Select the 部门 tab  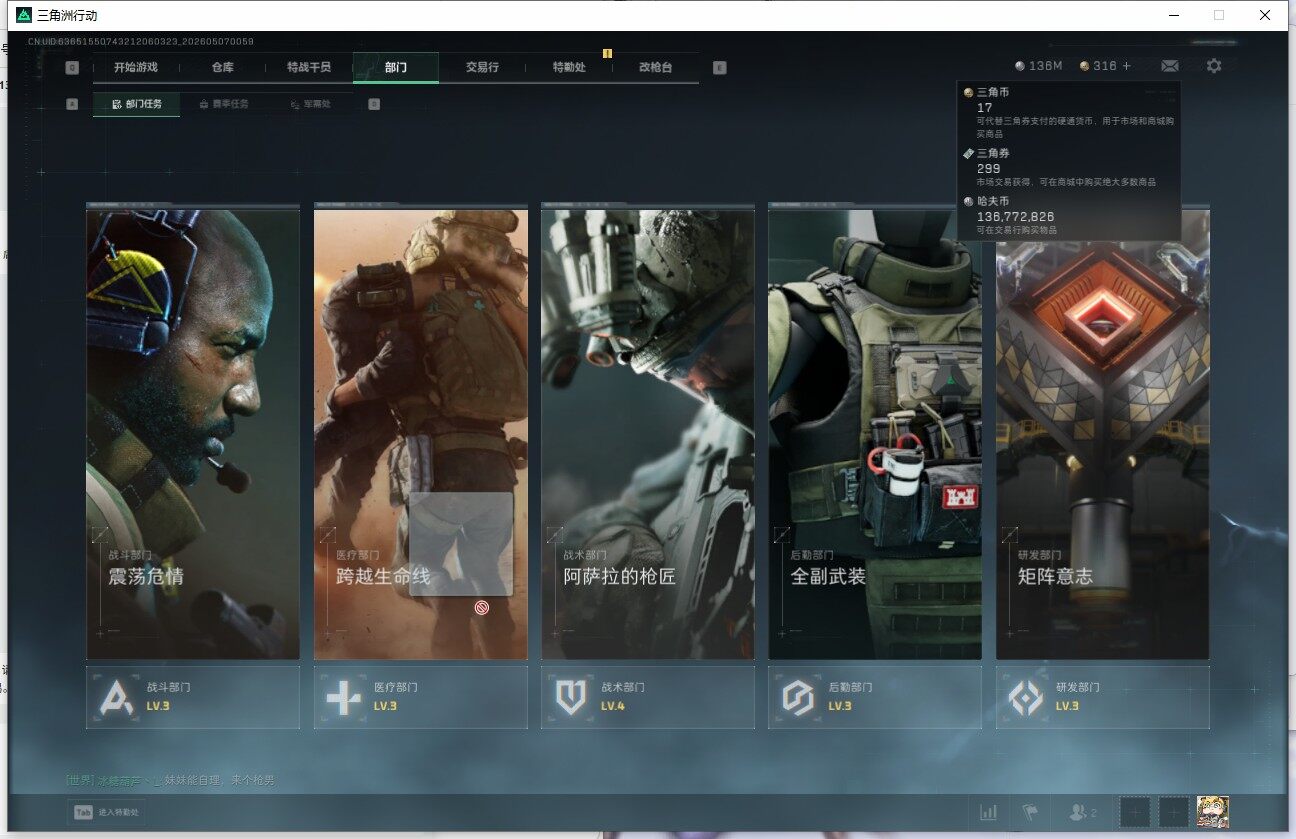pos(396,67)
